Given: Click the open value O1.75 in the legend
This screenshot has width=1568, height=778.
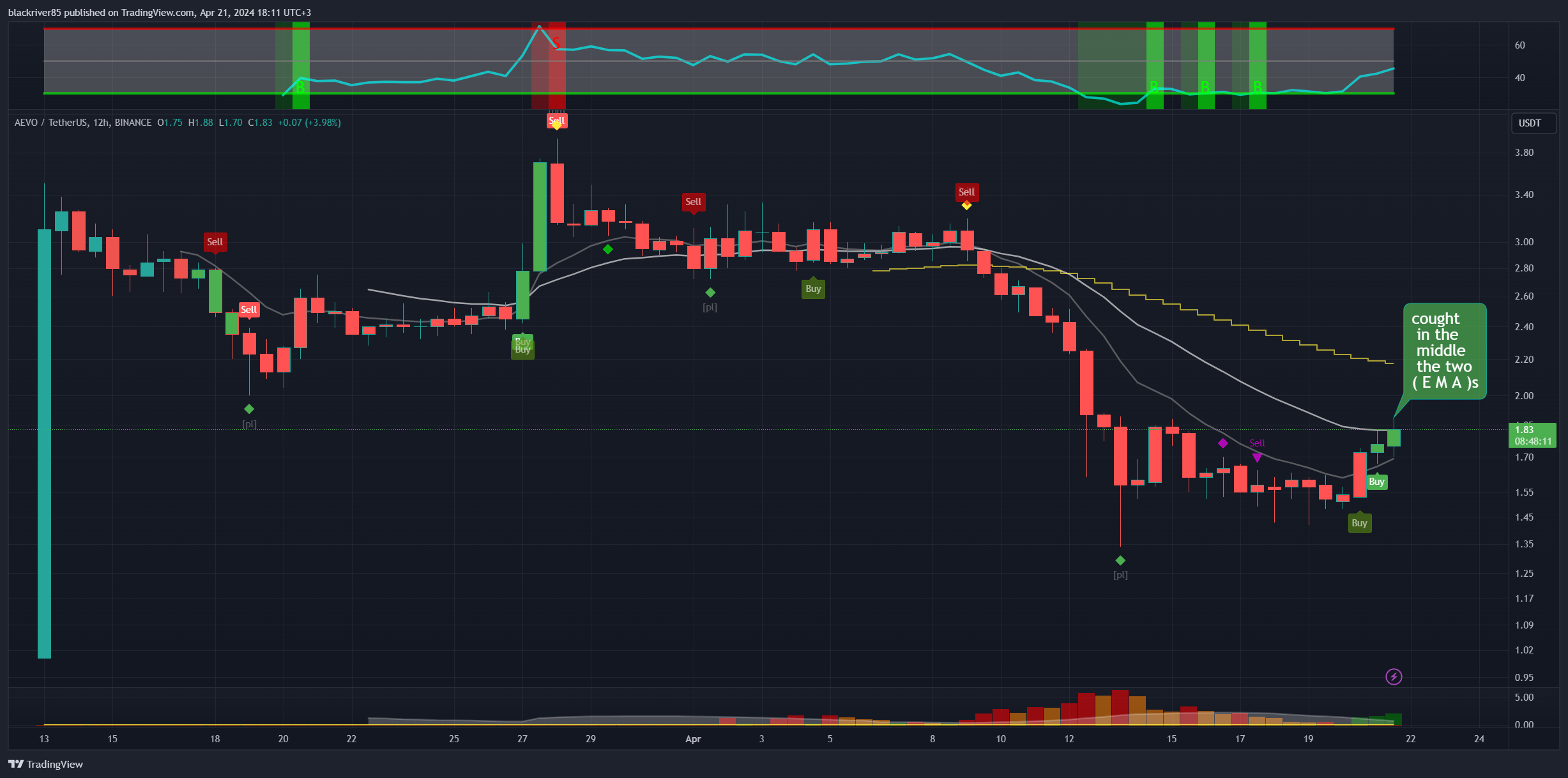Looking at the screenshot, I should [x=170, y=123].
